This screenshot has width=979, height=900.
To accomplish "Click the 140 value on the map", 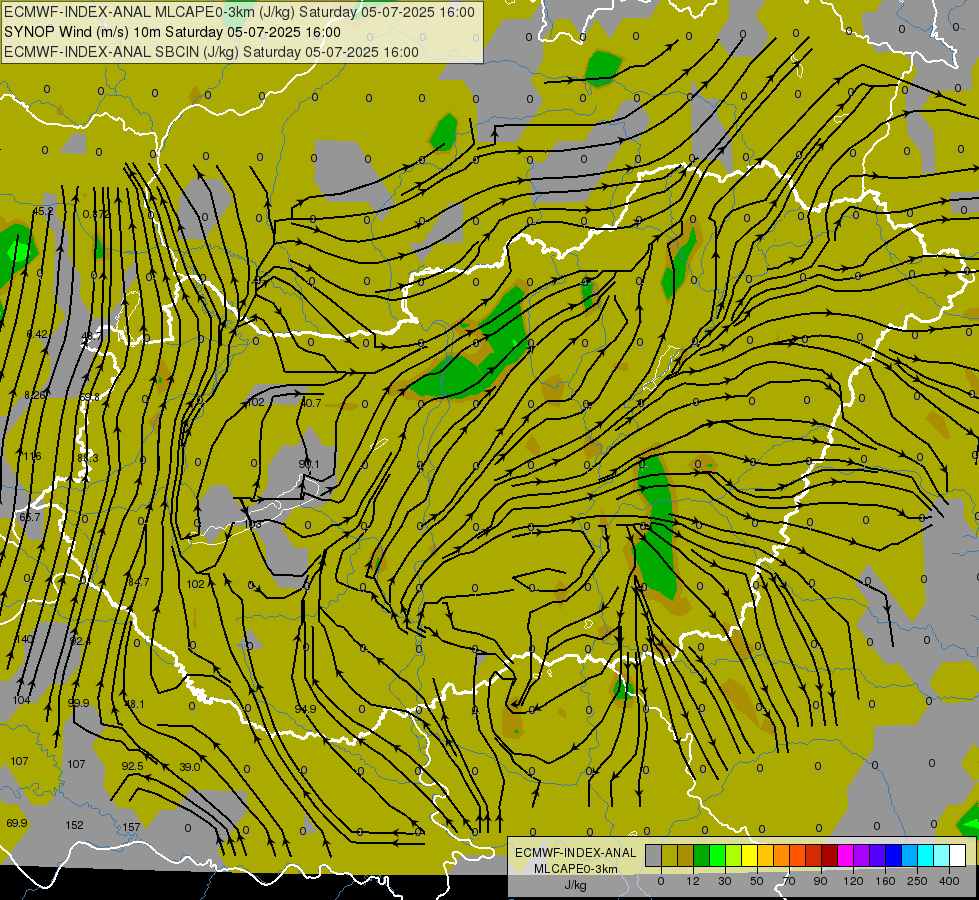I will tap(24, 639).
